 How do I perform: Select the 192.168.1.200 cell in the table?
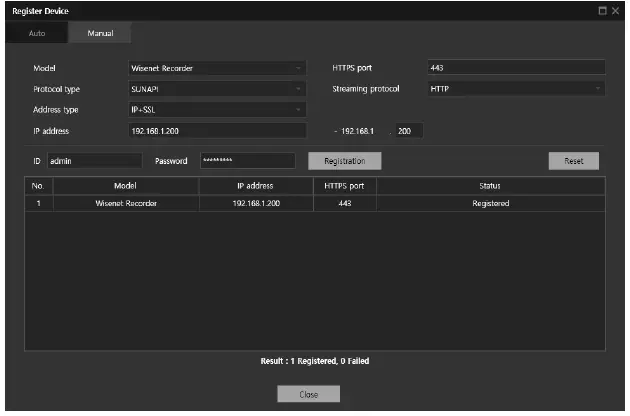click(x=256, y=204)
